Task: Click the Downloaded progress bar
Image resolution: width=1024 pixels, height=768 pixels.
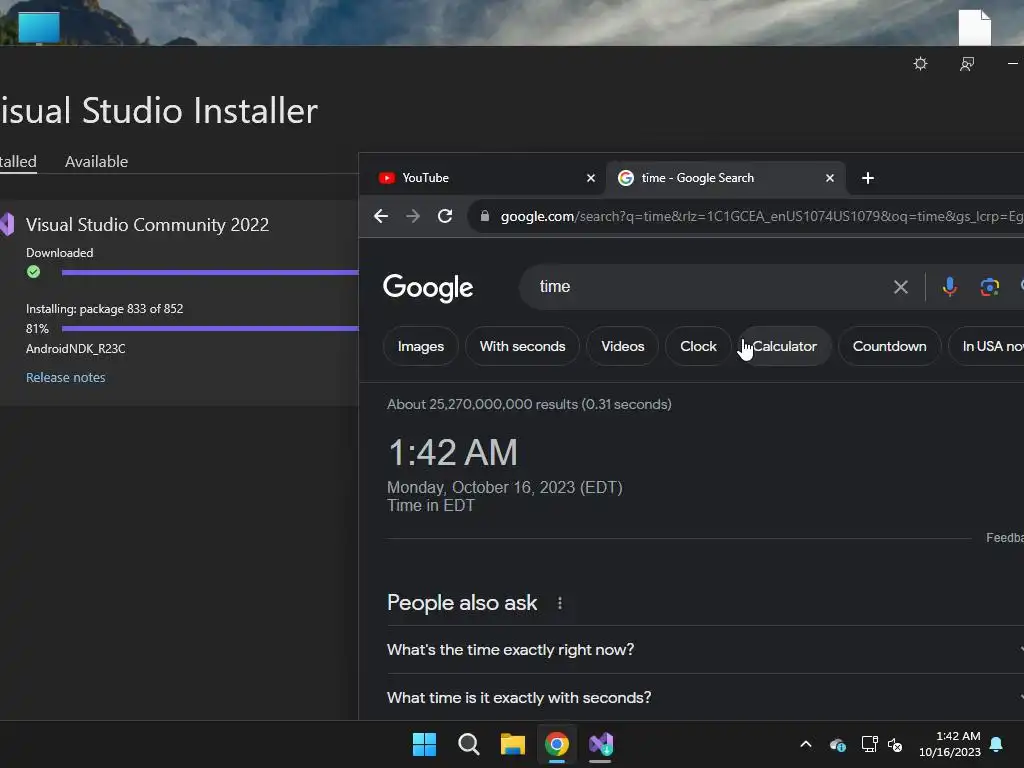Action: [210, 272]
